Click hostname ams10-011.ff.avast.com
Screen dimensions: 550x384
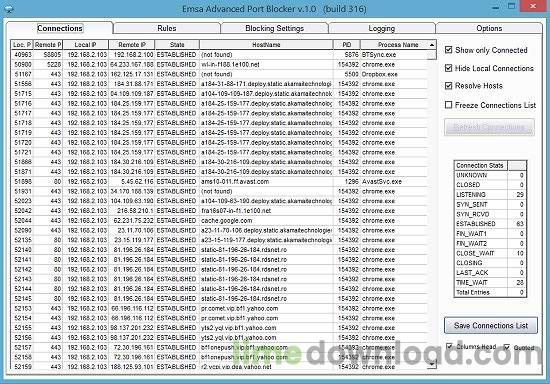235,182
